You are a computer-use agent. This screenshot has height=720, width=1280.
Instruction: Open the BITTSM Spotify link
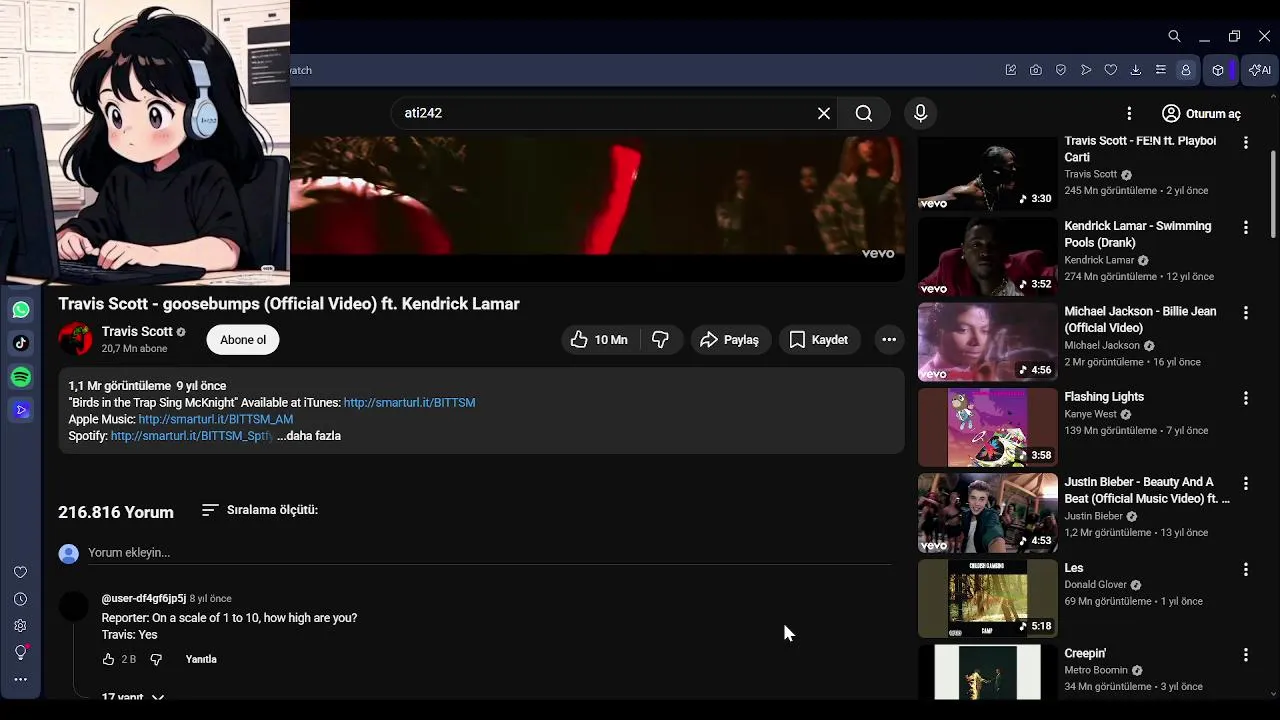click(192, 436)
